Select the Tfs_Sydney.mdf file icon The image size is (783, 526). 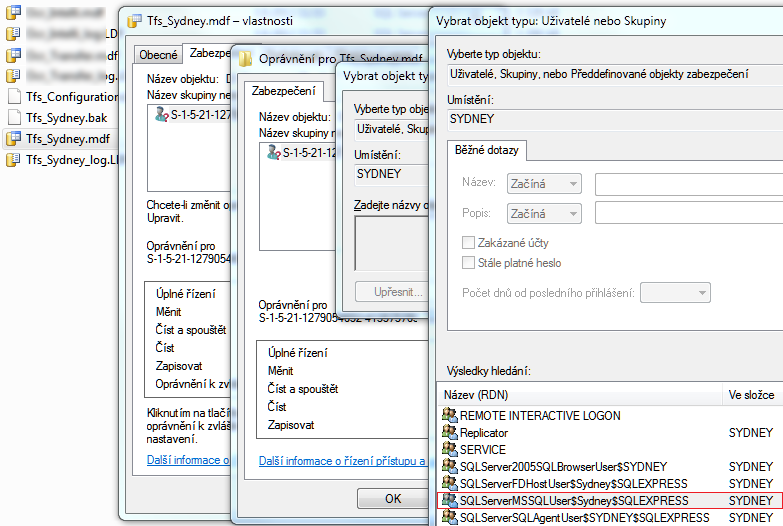click(x=13, y=139)
